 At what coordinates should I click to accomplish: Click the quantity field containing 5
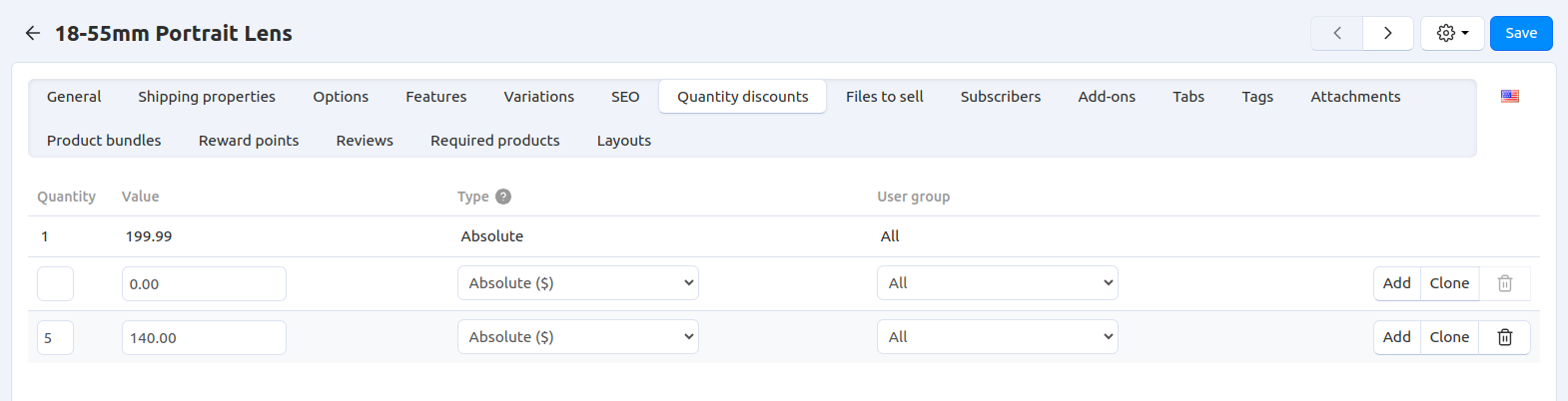pos(55,337)
